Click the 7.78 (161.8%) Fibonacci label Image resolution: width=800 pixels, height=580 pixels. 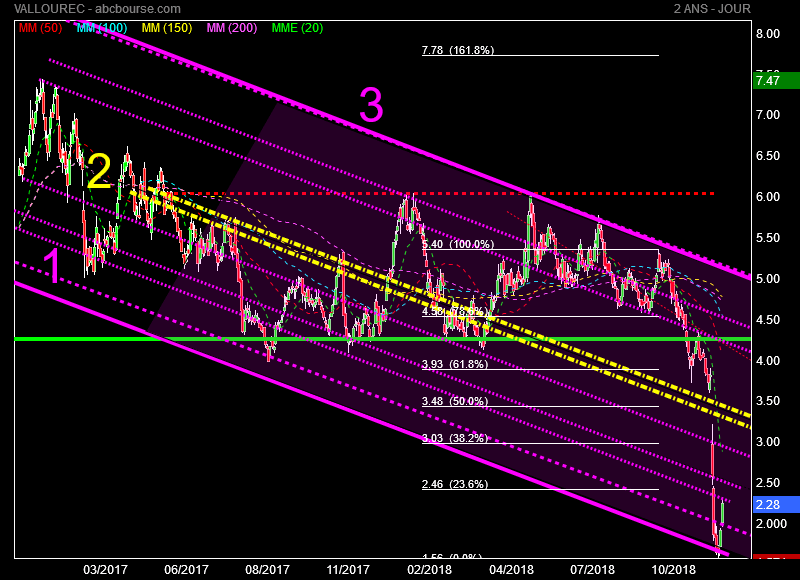pyautogui.click(x=458, y=50)
